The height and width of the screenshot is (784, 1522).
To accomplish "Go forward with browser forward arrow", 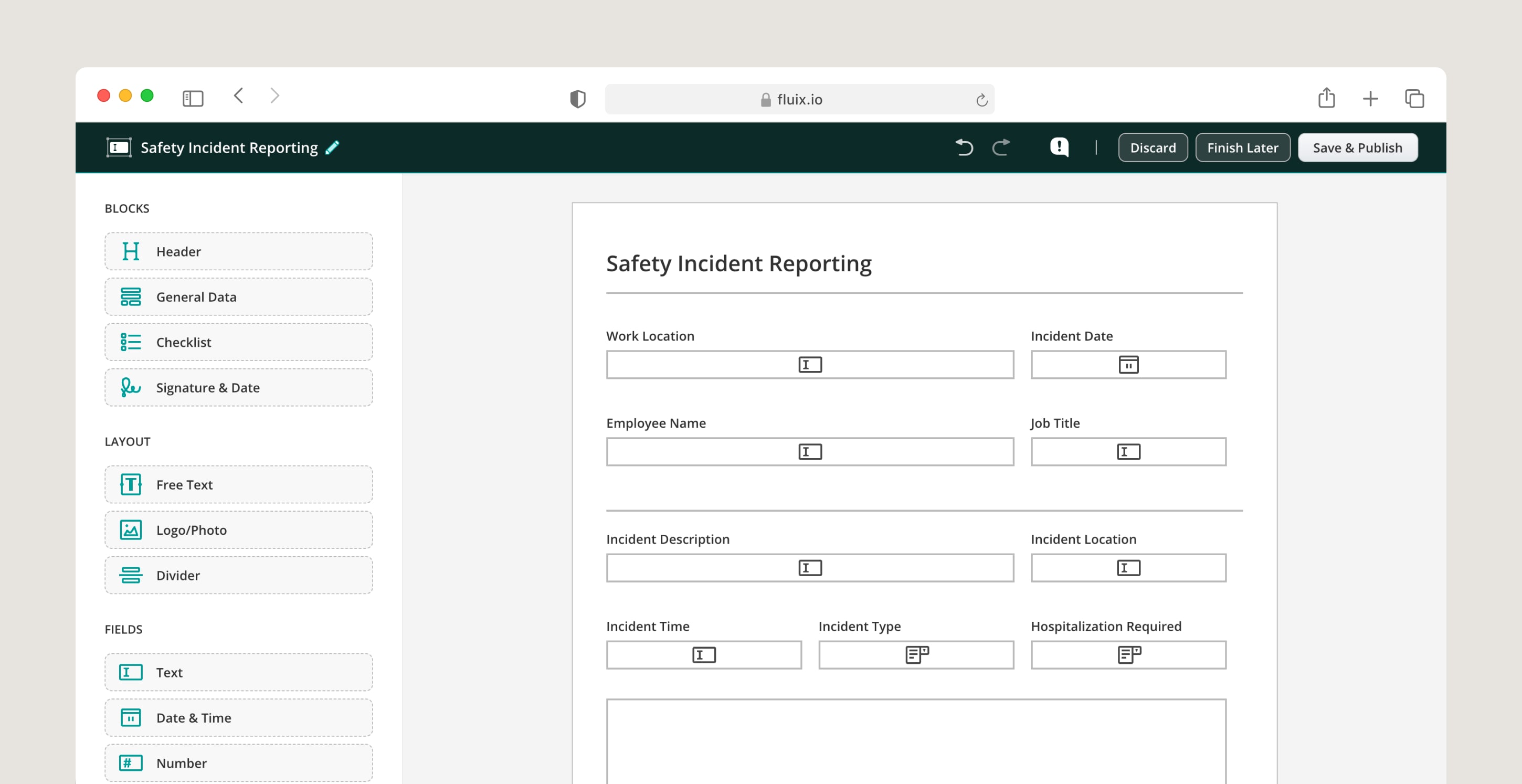I will click(x=274, y=96).
